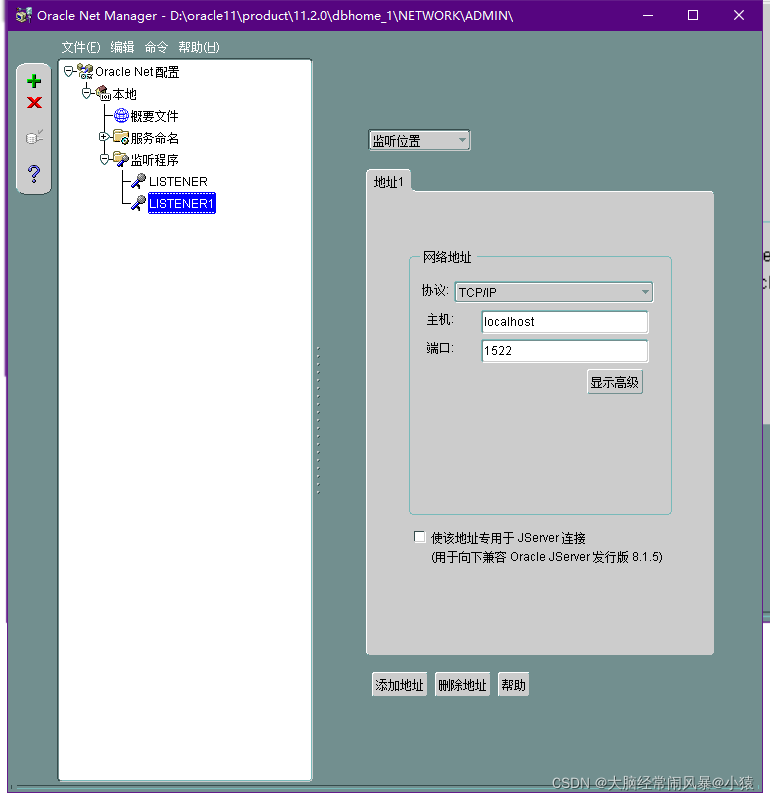Click the 显示高级 button
This screenshot has width=770, height=800.
tap(615, 382)
